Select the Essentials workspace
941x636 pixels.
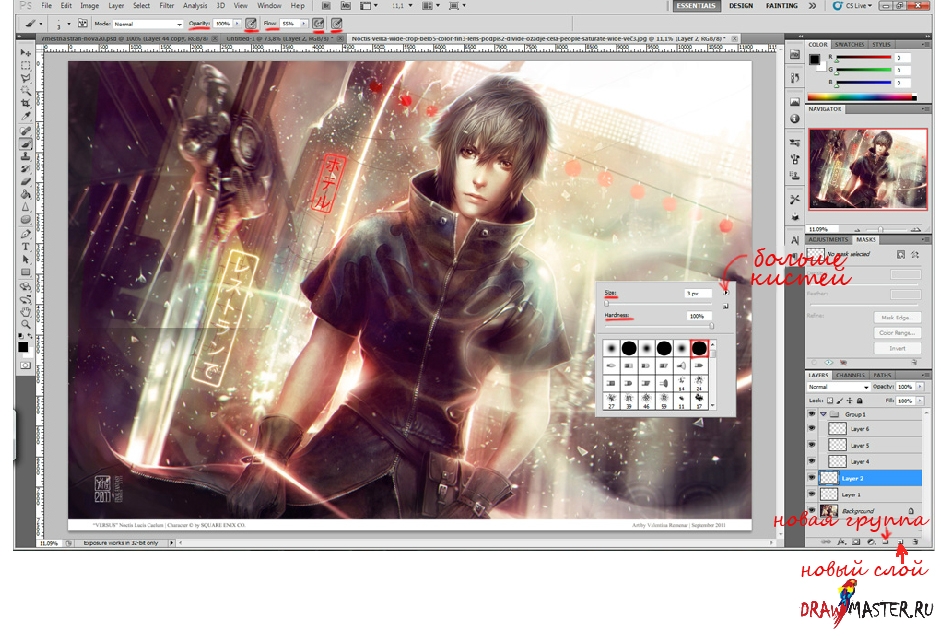pos(696,5)
